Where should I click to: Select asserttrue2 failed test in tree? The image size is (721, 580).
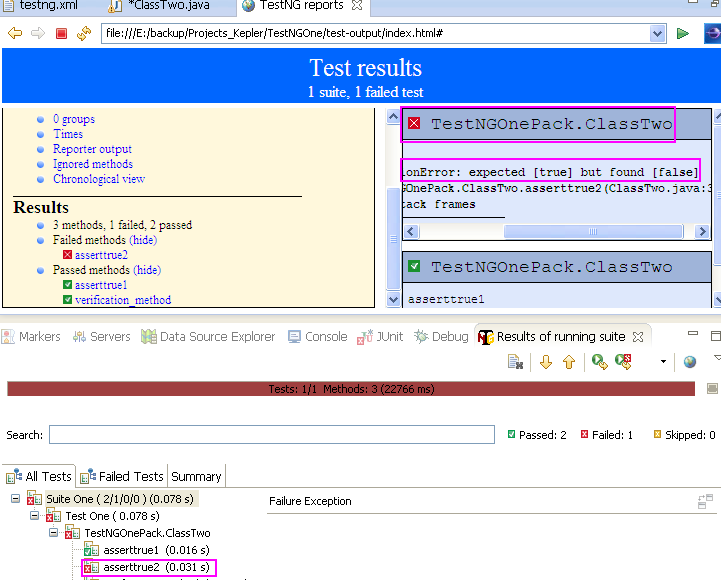pyautogui.click(x=149, y=567)
